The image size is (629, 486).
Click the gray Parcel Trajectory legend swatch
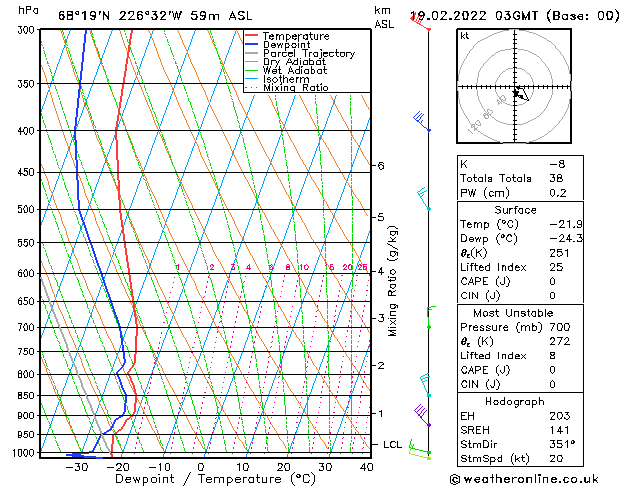pos(252,53)
